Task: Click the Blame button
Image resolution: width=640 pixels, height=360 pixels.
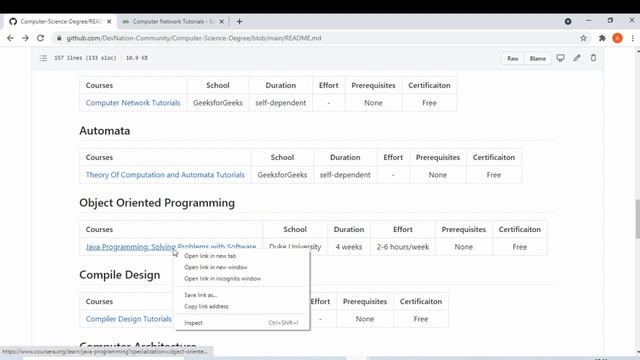Action: point(538,58)
